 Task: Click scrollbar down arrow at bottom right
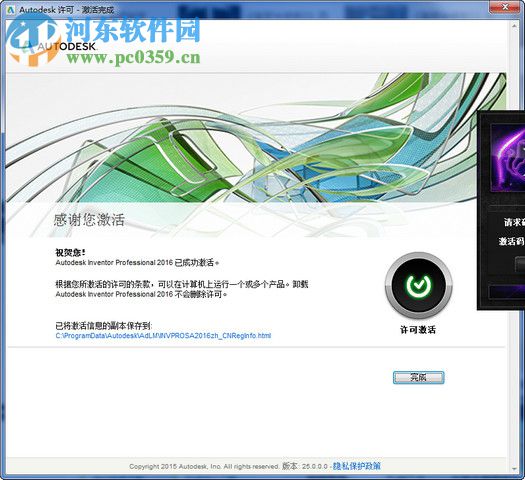coord(515,469)
